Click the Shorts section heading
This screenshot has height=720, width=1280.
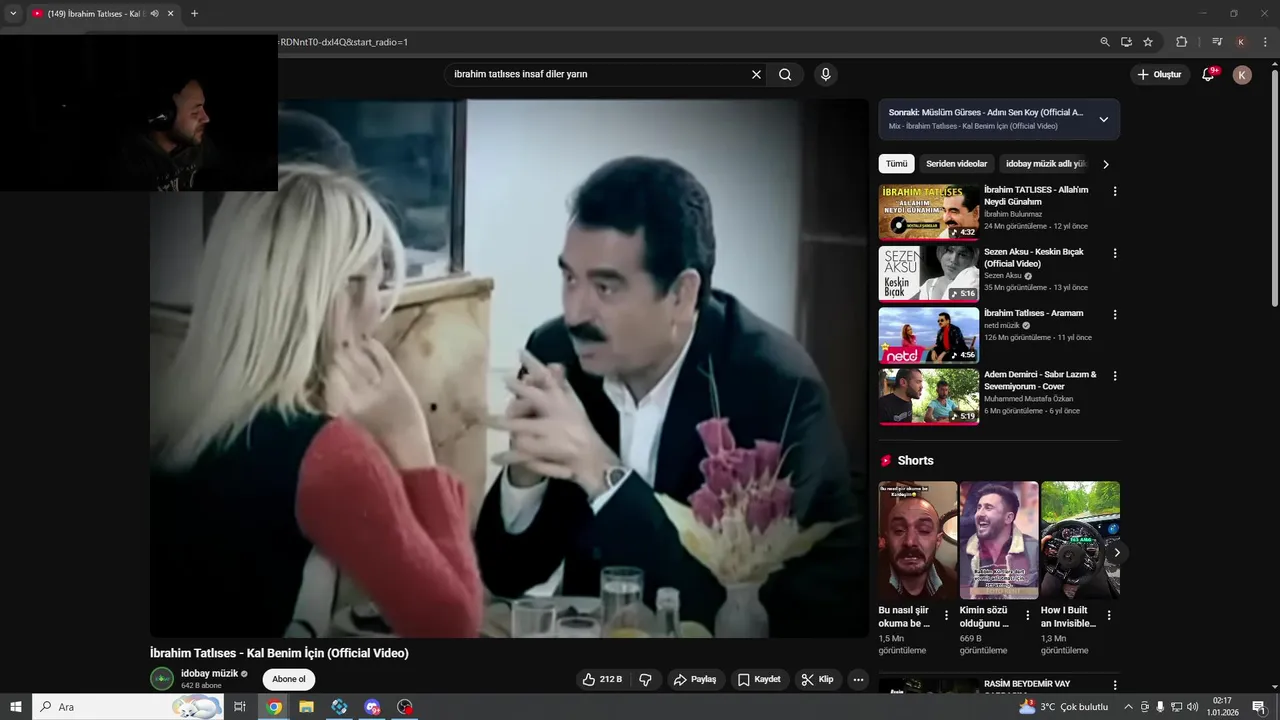(x=915, y=461)
